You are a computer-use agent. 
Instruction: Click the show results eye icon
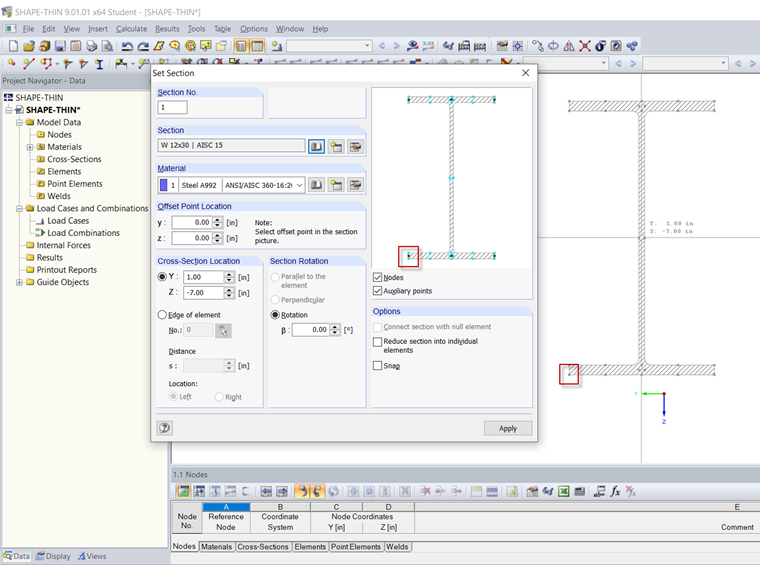tap(412, 46)
